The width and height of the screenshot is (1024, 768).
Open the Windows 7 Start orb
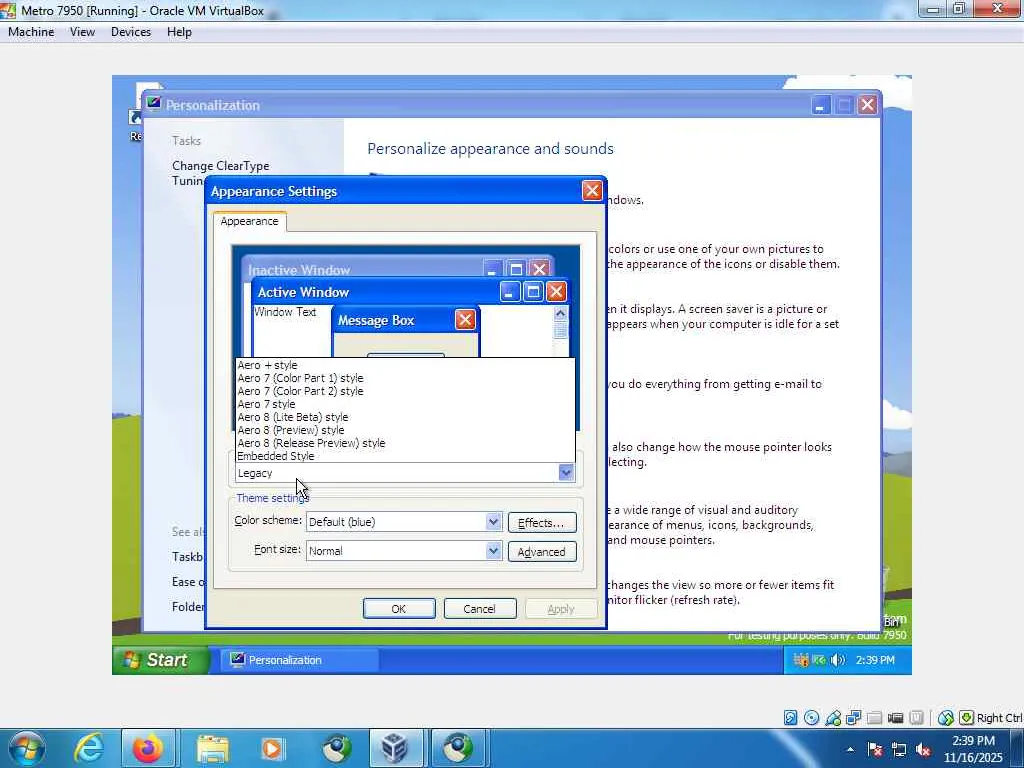pyautogui.click(x=26, y=748)
